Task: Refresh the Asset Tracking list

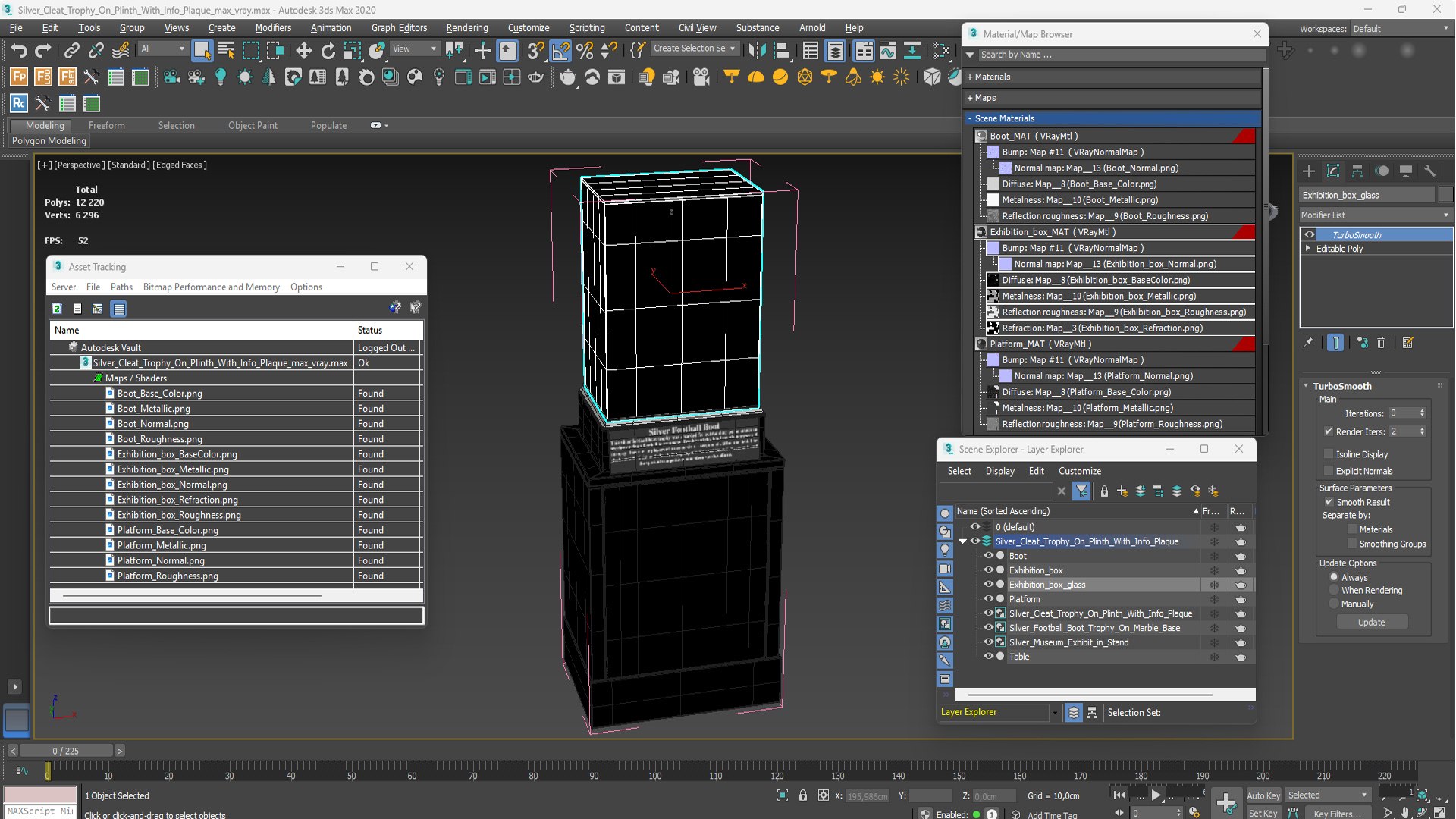Action: point(57,309)
